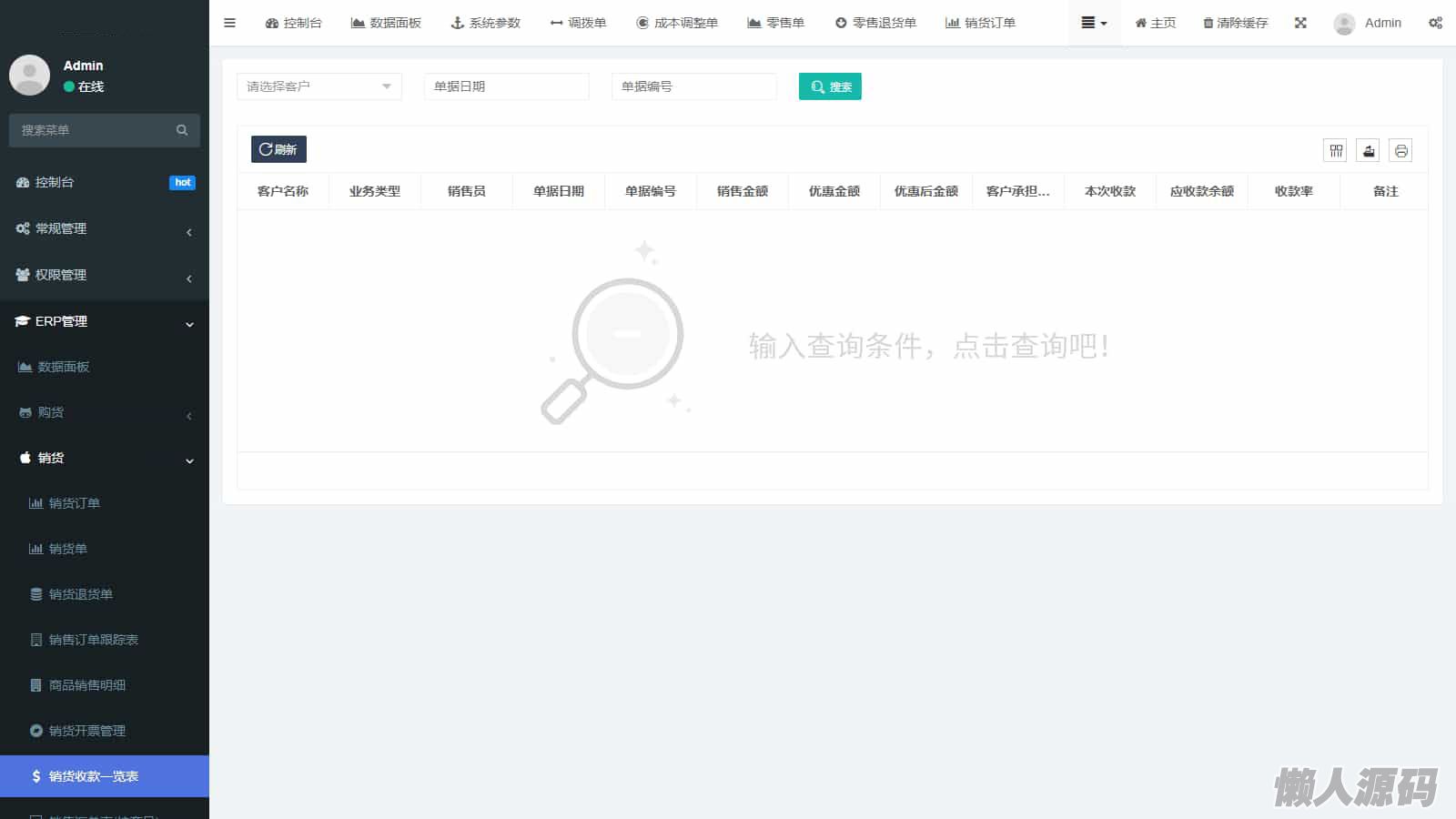Toggle the sidebar hamburger menu icon
The height and width of the screenshot is (819, 1456).
tap(229, 23)
